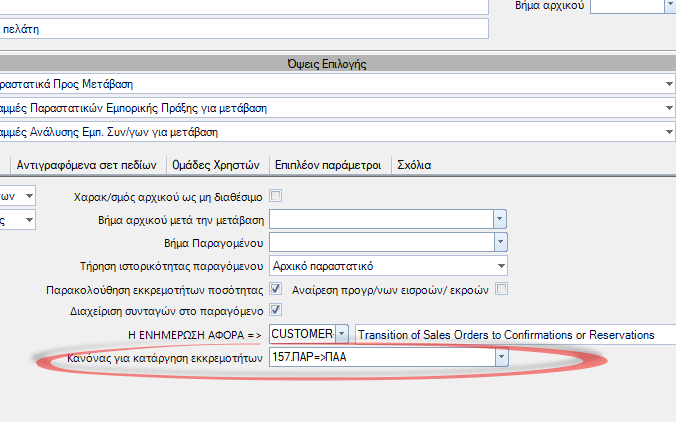Enable Αναίρεση προγρ/νων εισροών/εκροών checkbox
Image resolution: width=676 pixels, height=422 pixels.
501,288
